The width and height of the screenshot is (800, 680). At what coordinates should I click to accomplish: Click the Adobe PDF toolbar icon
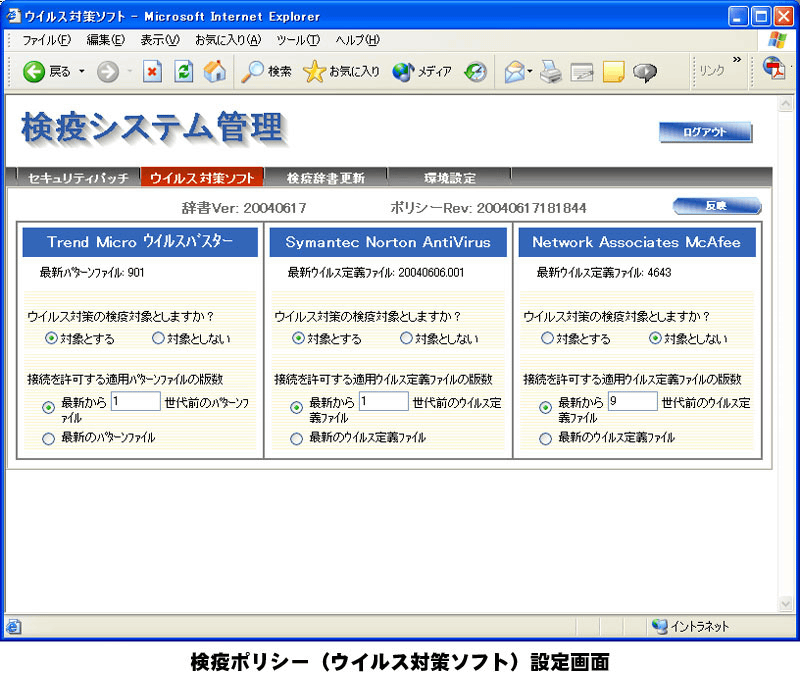pos(774,68)
